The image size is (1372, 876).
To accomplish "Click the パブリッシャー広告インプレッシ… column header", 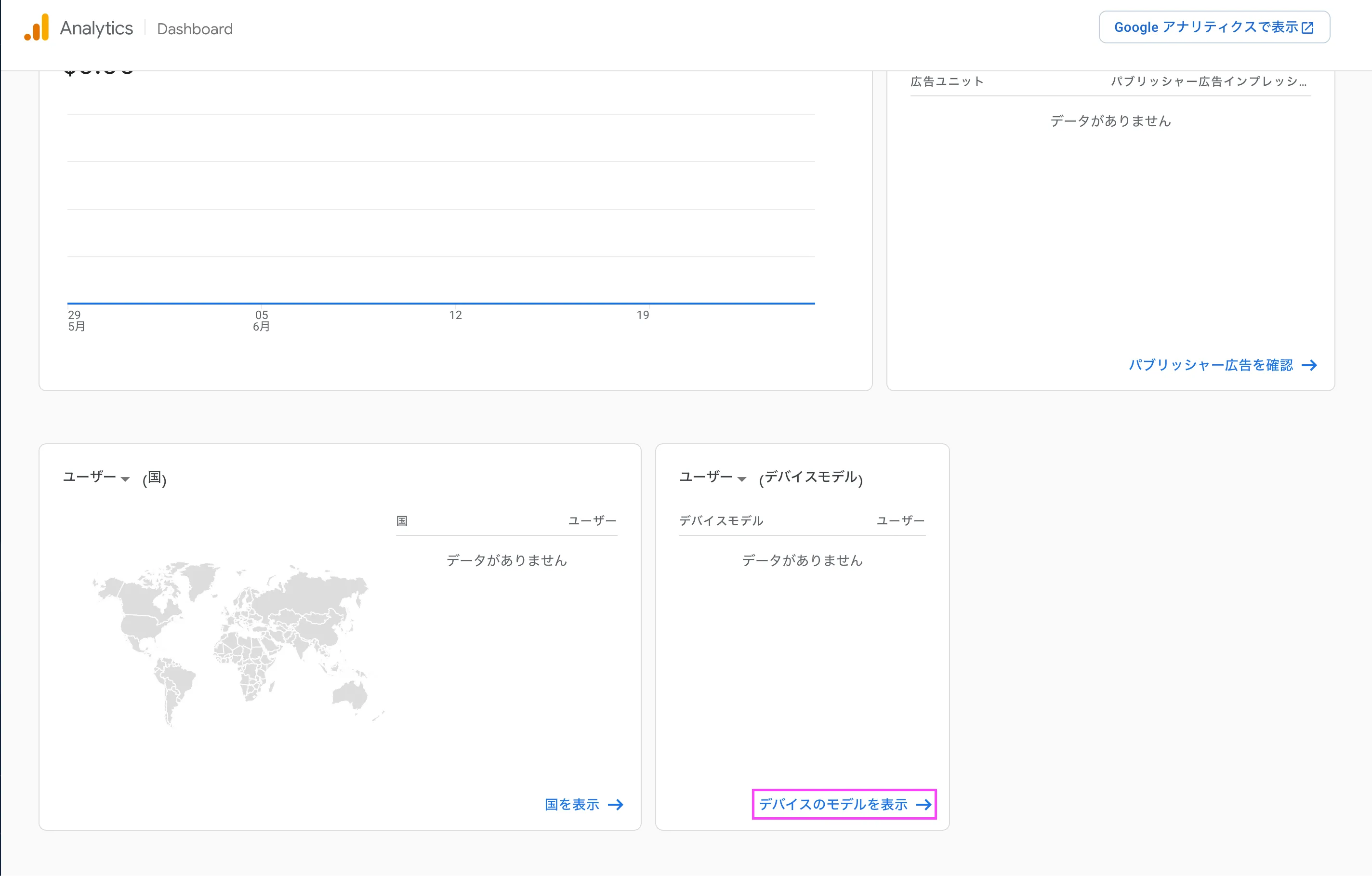I will click(1208, 81).
